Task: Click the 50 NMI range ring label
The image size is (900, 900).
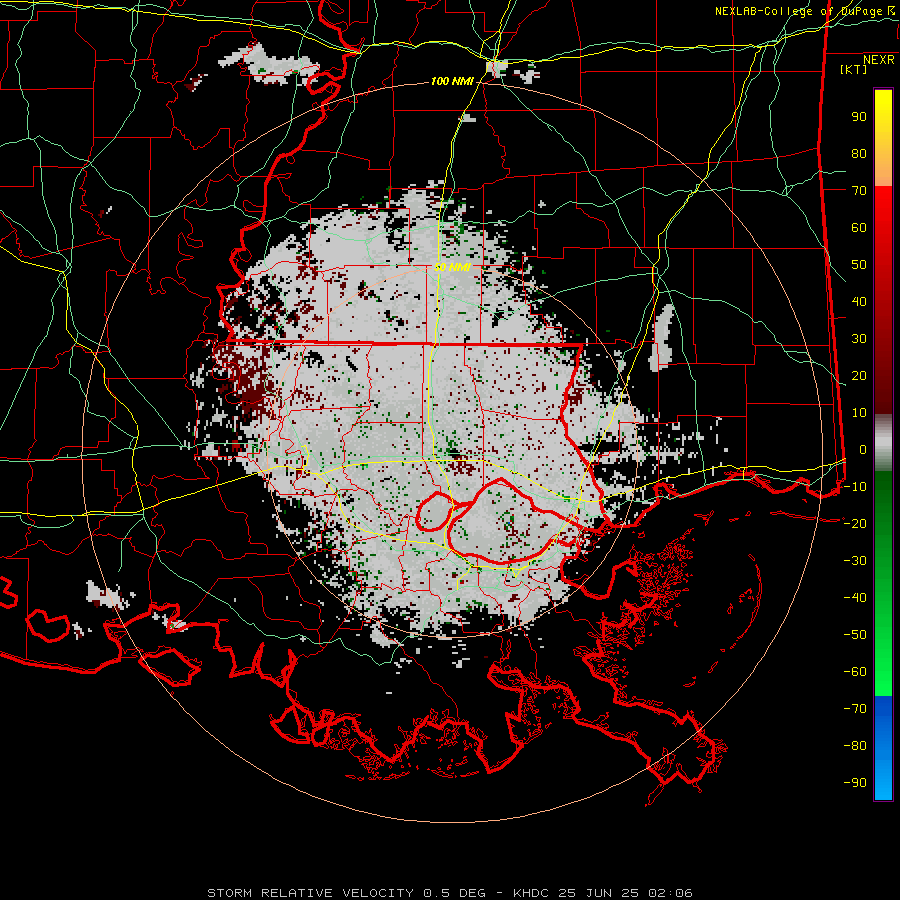Action: 452,267
